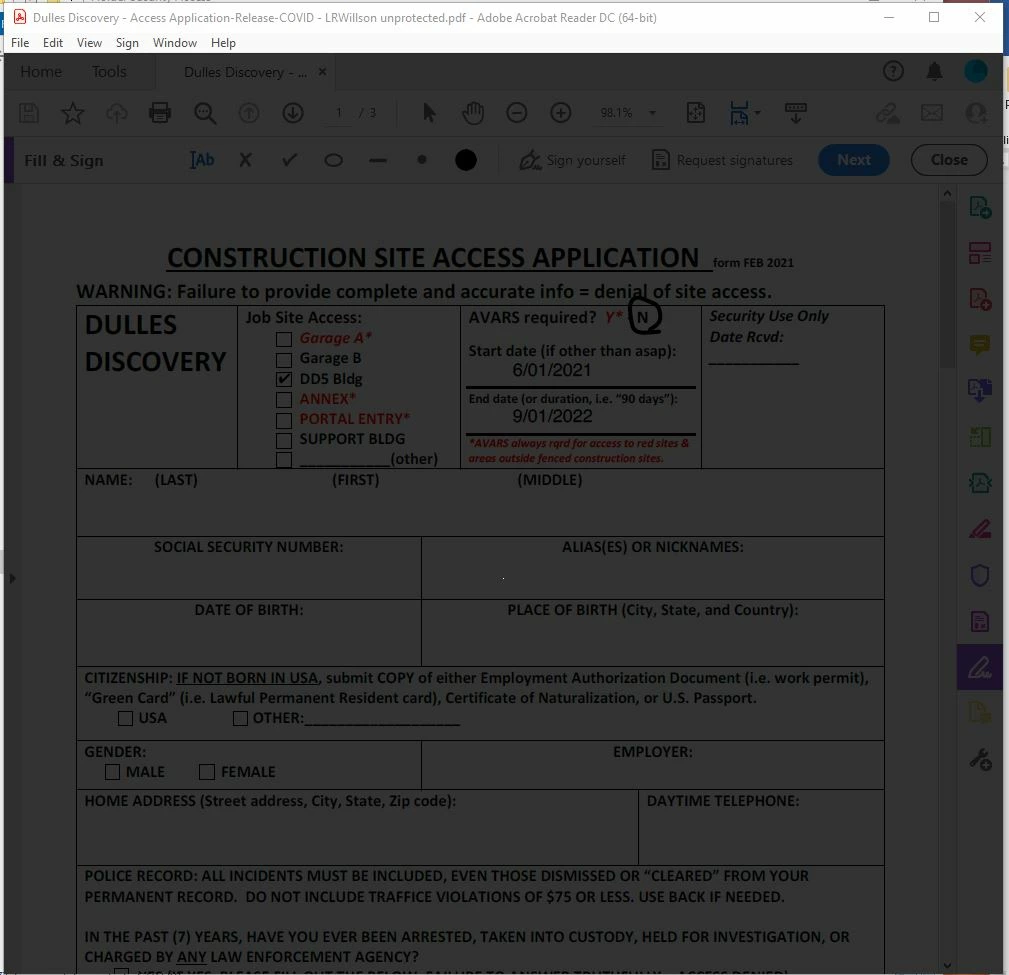1009x975 pixels.
Task: Uncheck the DD5 Bldg checkbox
Action: pyautogui.click(x=284, y=379)
